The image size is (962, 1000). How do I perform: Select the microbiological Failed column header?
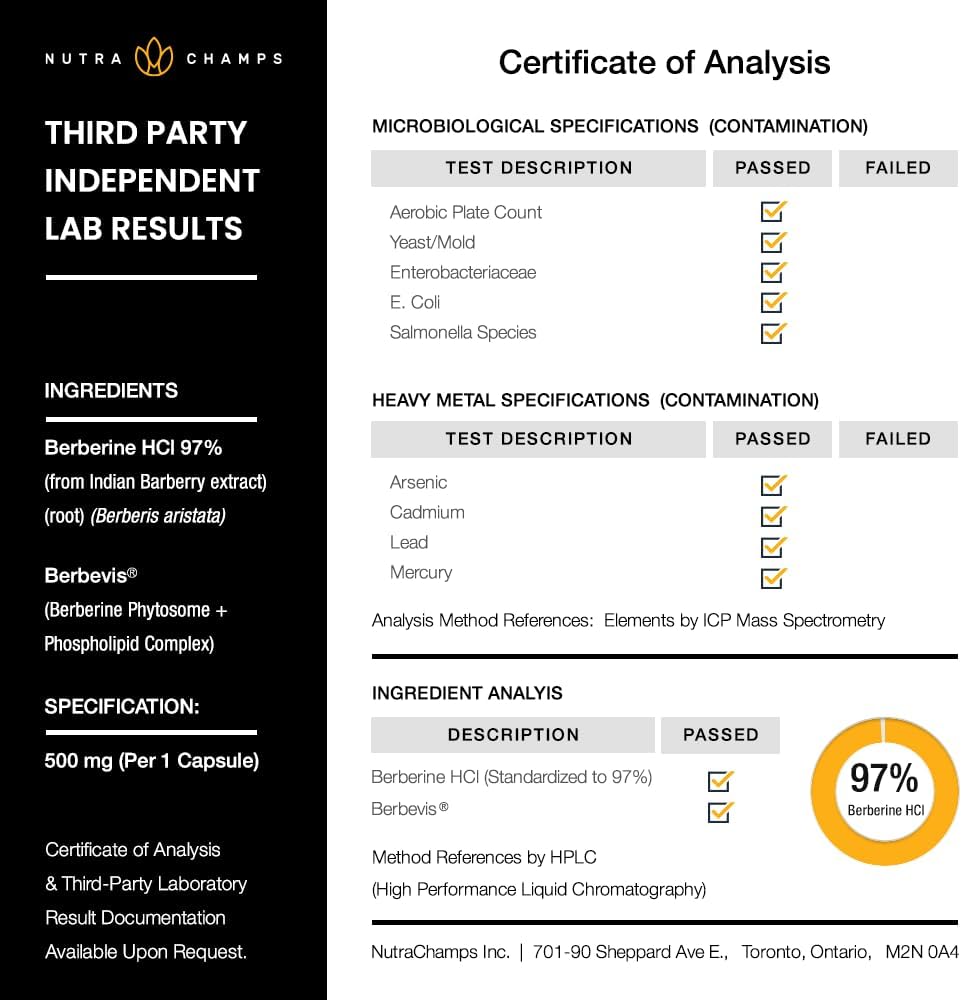coord(897,168)
